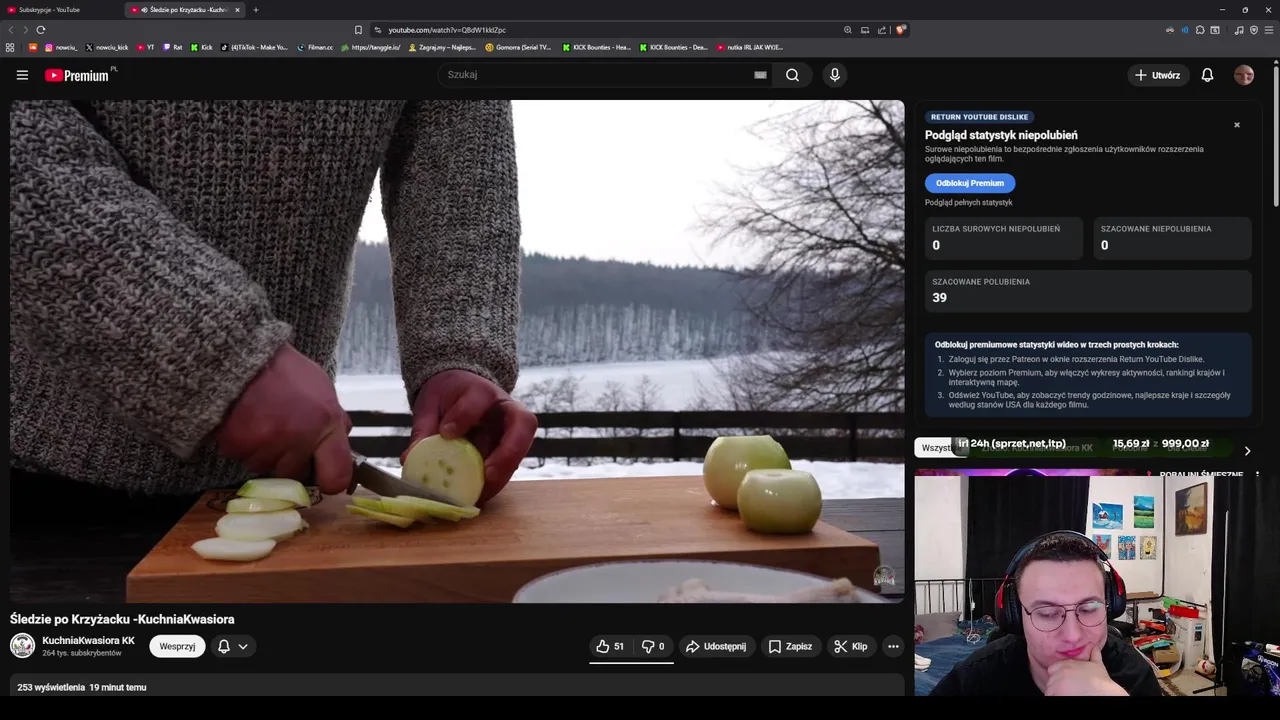Open more actions three-dot menu under video

[893, 647]
